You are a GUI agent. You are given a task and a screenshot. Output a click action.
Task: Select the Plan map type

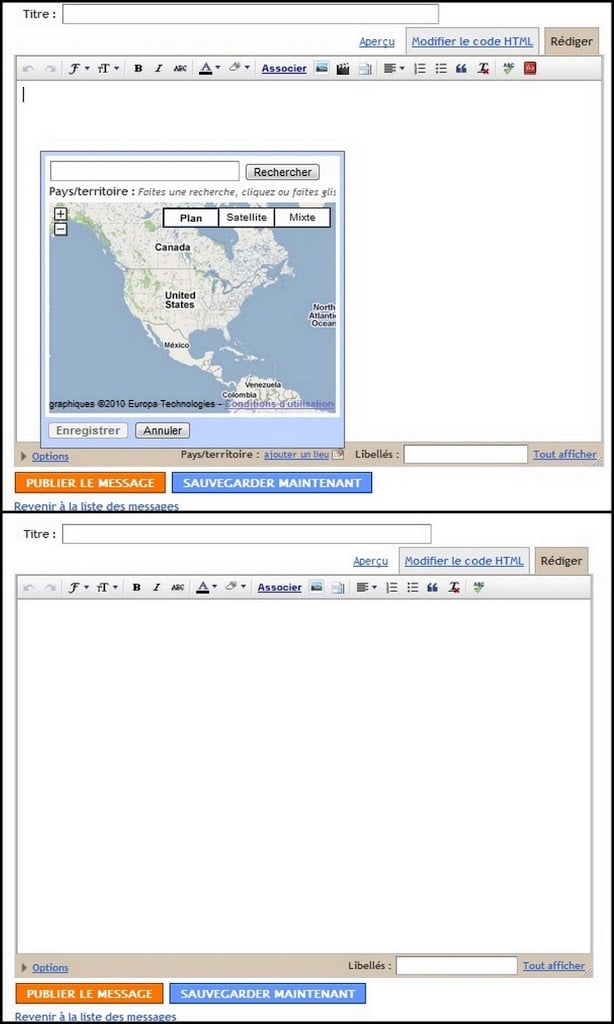[190, 217]
